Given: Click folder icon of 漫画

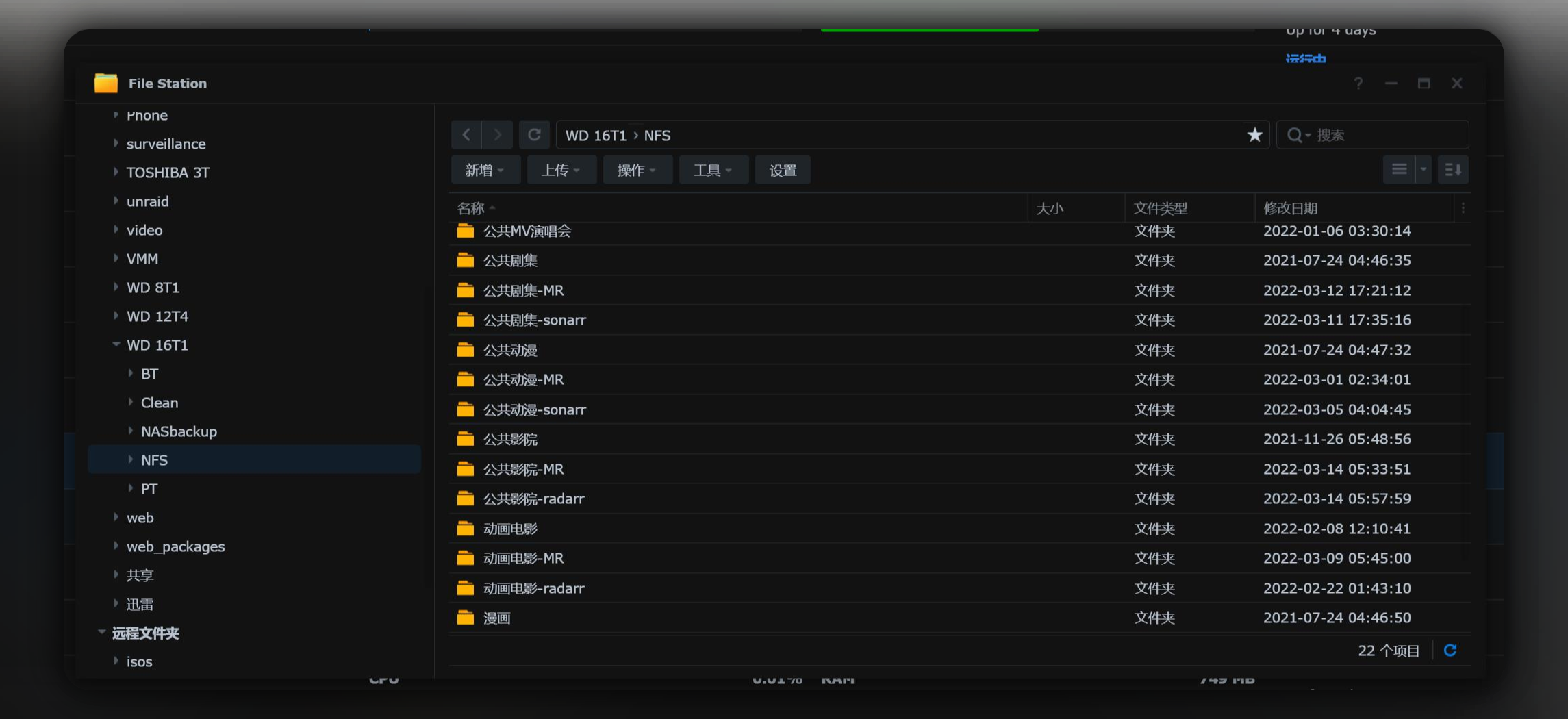Looking at the screenshot, I should pyautogui.click(x=466, y=618).
